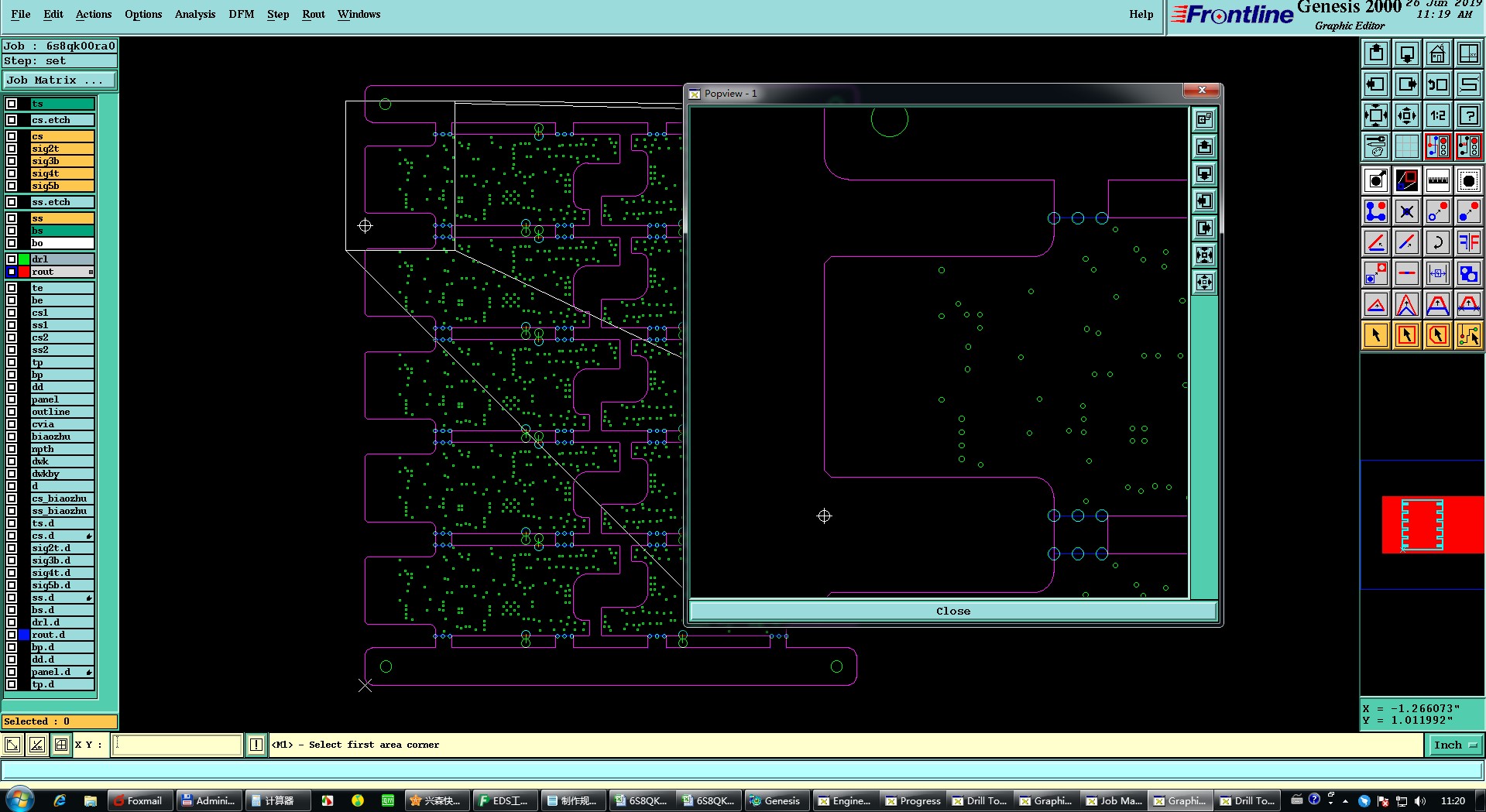The height and width of the screenshot is (812, 1486).
Task: Toggle the checkbox for layer ss.etch
Action: tap(12, 202)
